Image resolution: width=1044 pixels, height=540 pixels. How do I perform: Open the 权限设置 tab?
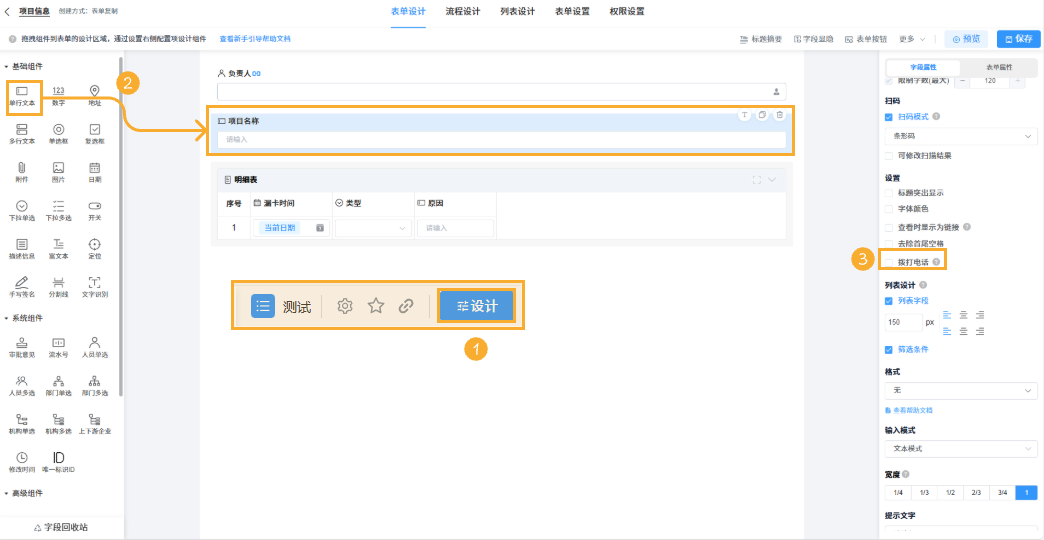tap(627, 11)
